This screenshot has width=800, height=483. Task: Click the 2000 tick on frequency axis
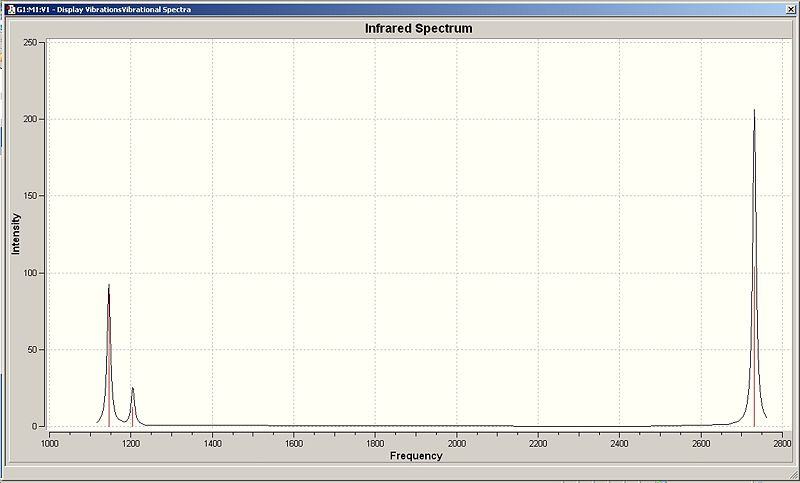pyautogui.click(x=457, y=443)
